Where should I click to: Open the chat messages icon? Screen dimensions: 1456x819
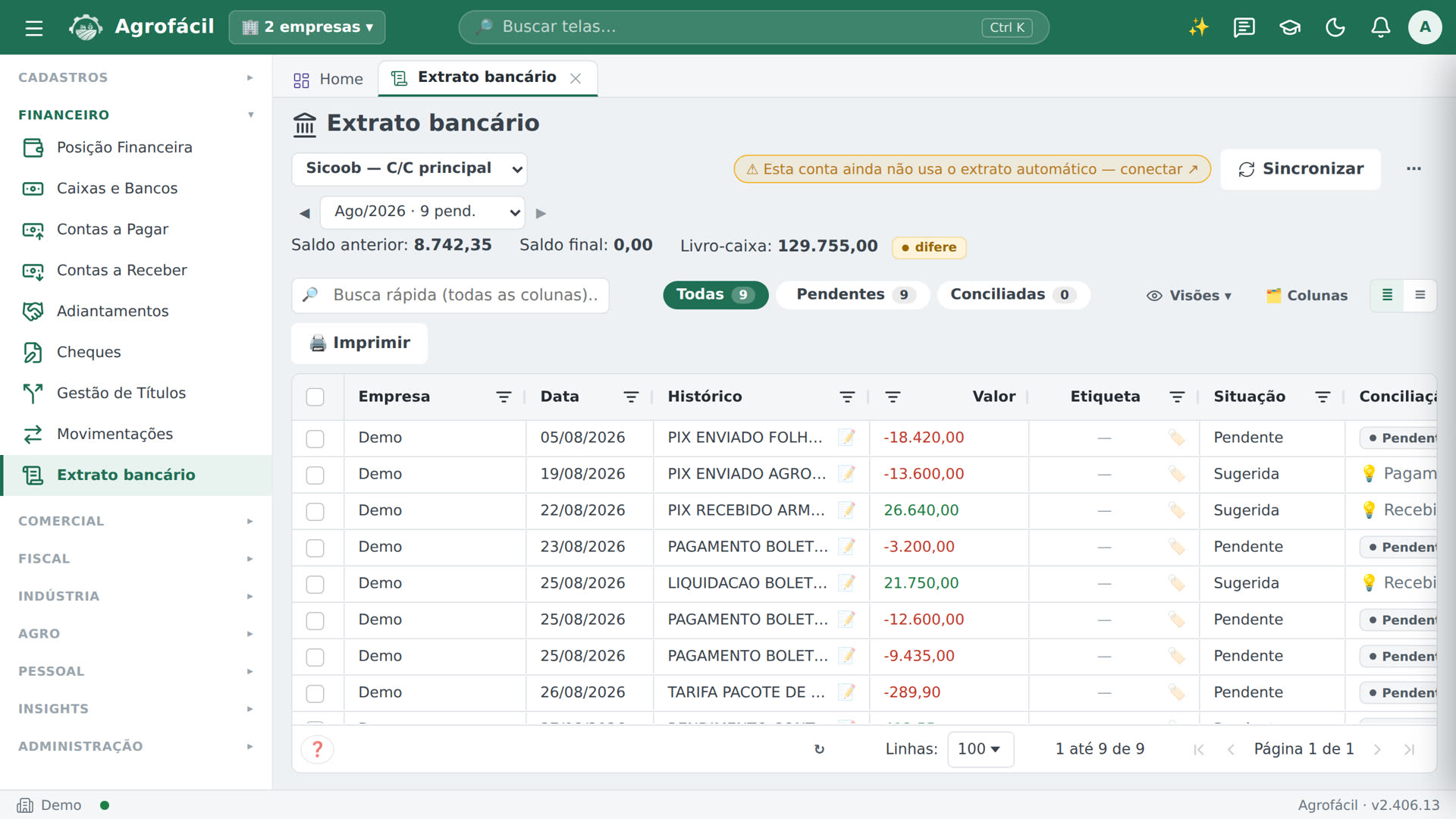1244,27
